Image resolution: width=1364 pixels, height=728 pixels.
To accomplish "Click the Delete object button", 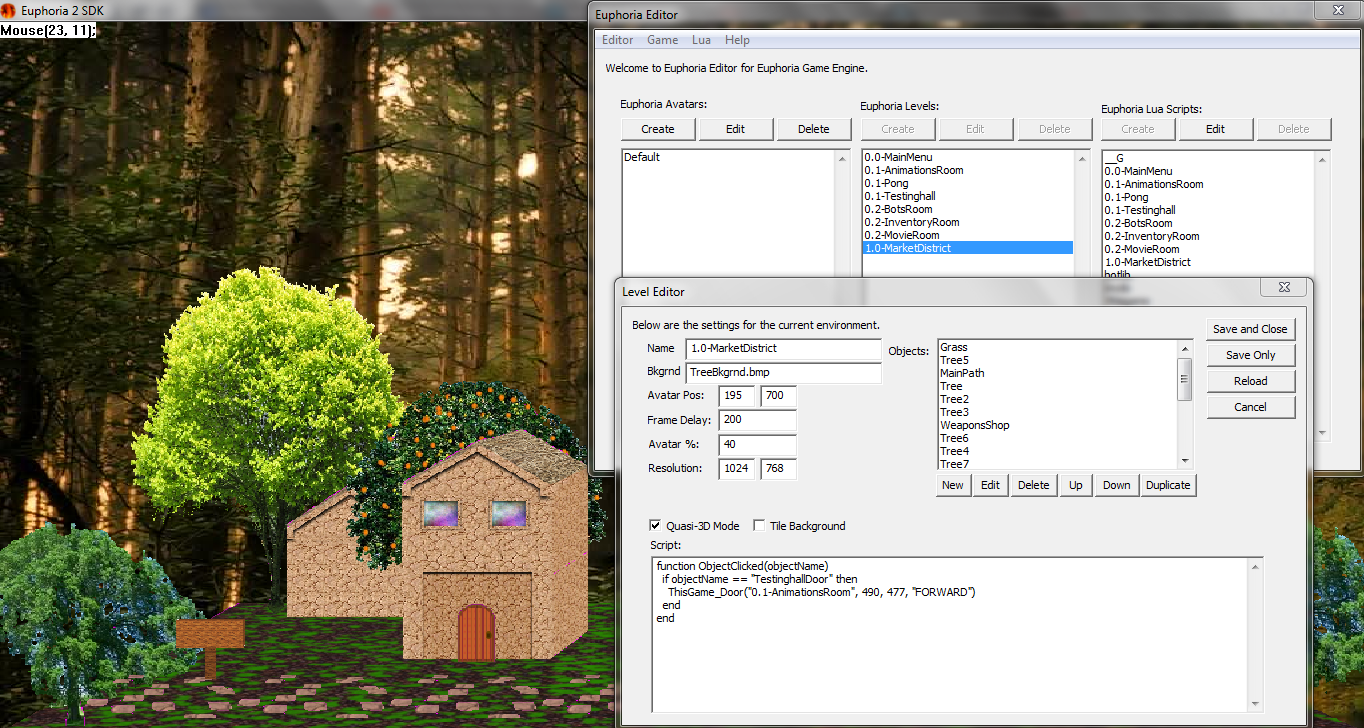I will click(1034, 485).
